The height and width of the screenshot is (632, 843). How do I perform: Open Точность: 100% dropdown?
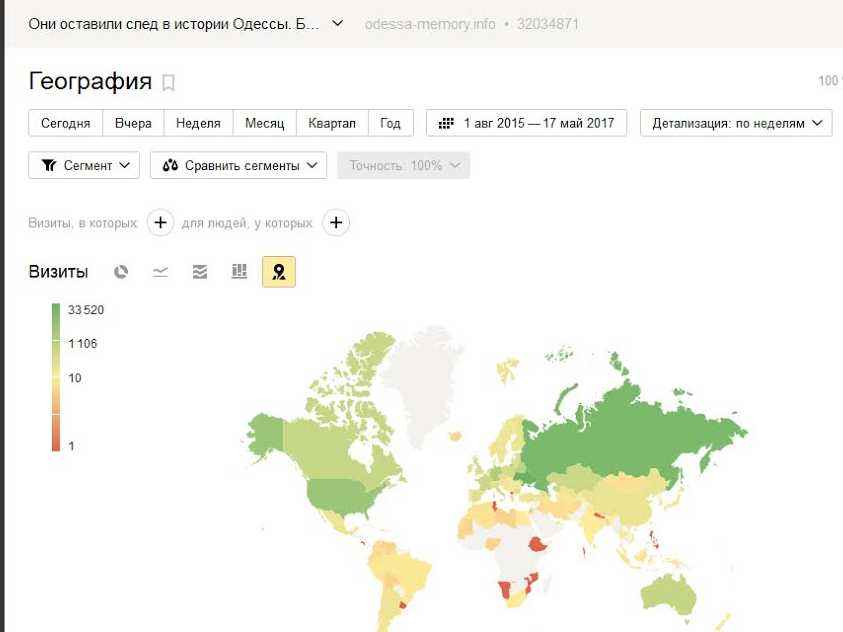tap(404, 165)
